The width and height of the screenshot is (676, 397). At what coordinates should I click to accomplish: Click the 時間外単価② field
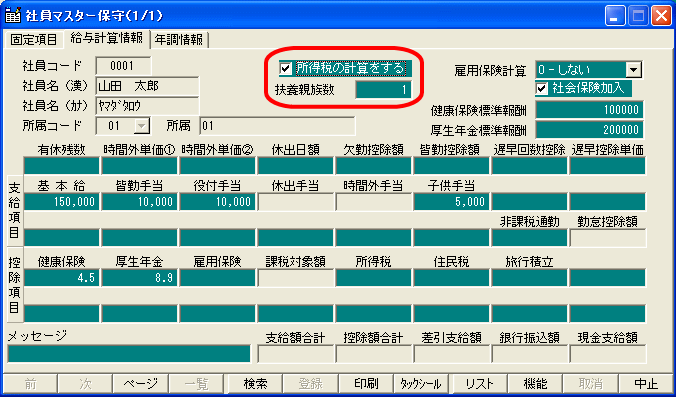click(x=217, y=166)
